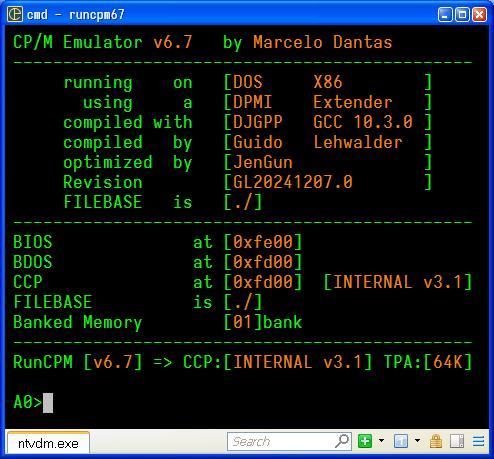494x459 pixels.
Task: Click the 'Marcelo Dantas' author name
Action: click(x=322, y=42)
